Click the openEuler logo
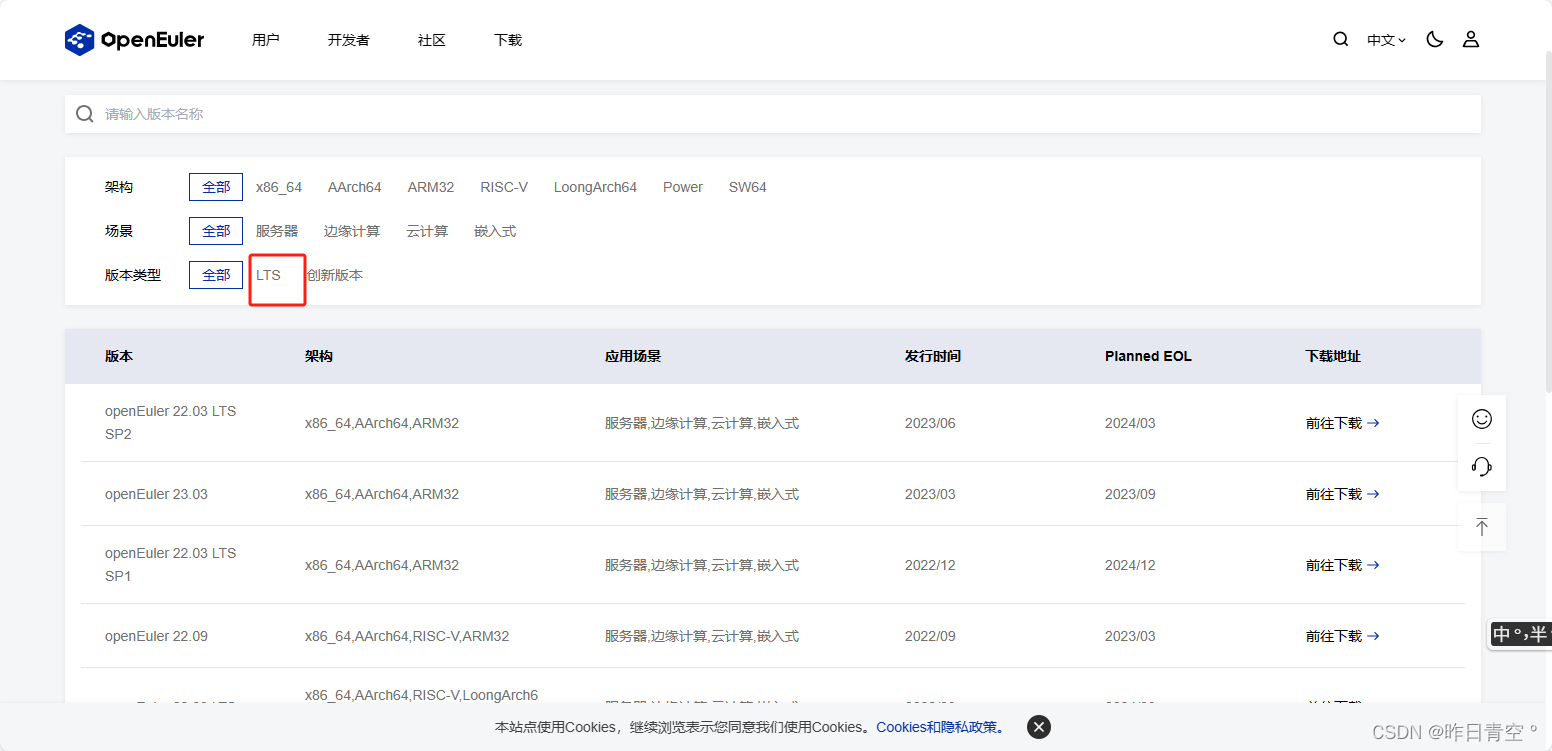Viewport: 1552px width, 751px height. [134, 40]
